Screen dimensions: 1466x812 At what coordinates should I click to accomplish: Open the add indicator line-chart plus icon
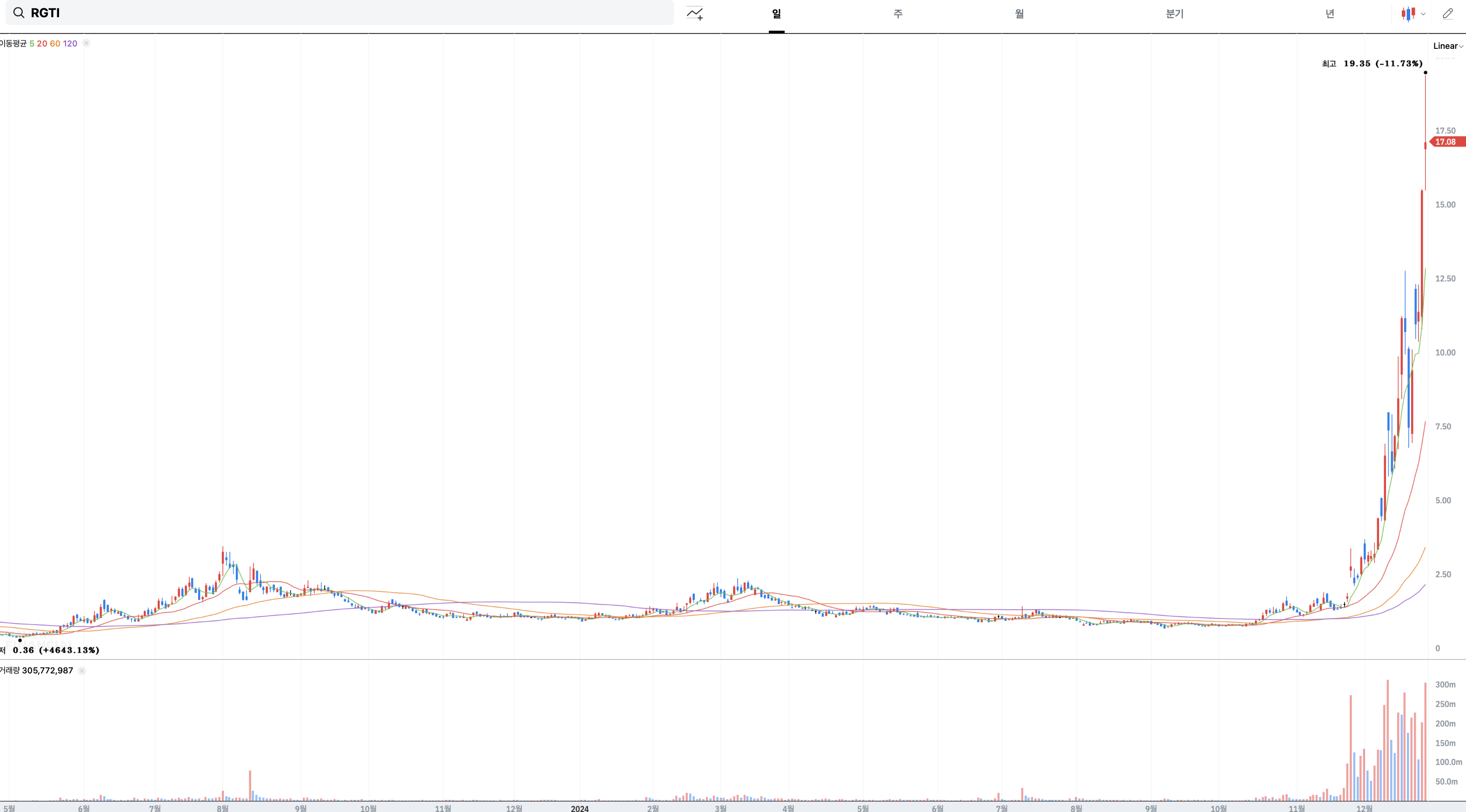click(695, 13)
